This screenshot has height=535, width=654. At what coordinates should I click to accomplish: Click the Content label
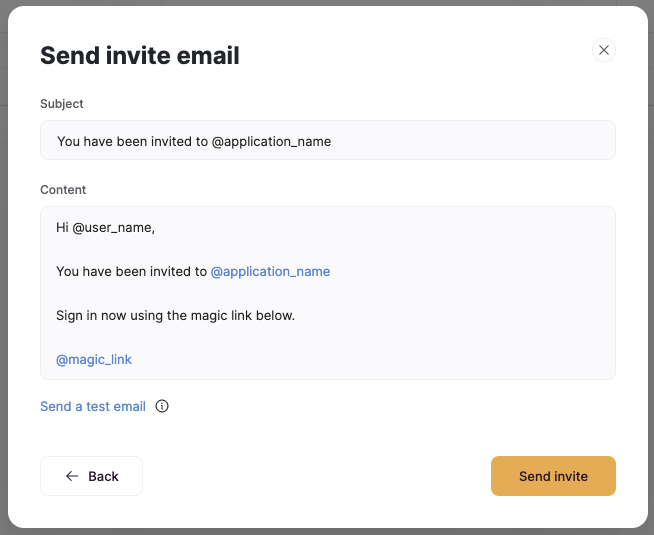[x=63, y=190]
